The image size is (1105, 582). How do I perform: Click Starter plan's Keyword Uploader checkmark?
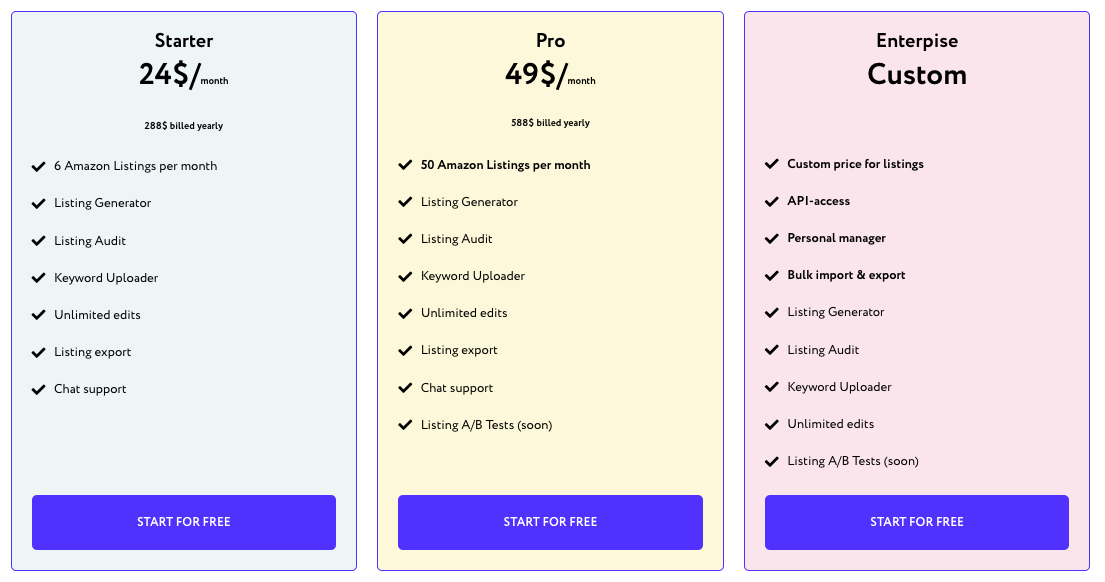click(39, 278)
